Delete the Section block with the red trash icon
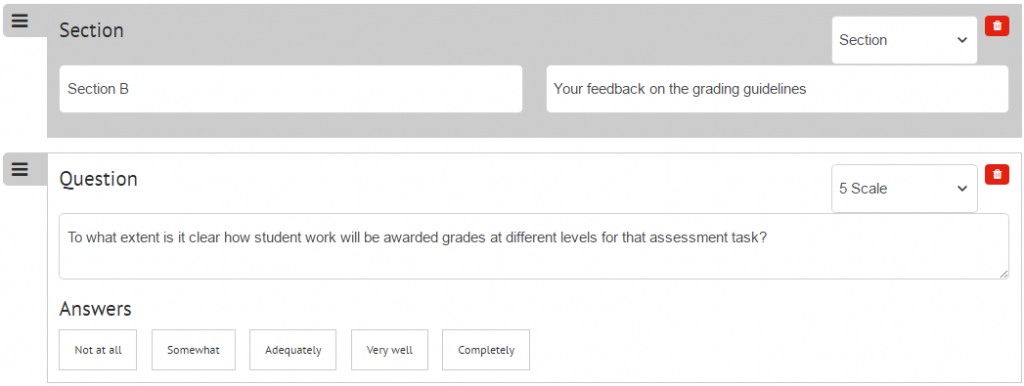Viewport: 1024px width, 386px height. (x=997, y=26)
